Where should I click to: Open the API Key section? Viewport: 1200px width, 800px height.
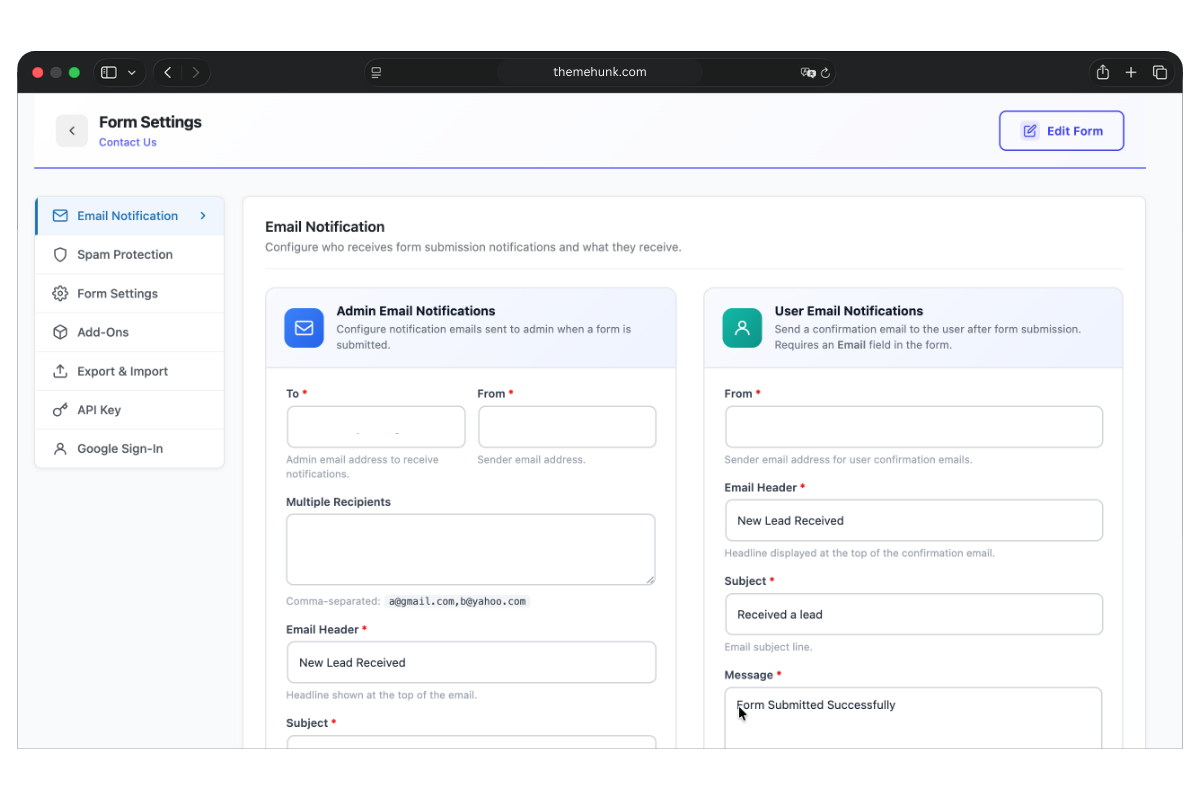pos(130,410)
